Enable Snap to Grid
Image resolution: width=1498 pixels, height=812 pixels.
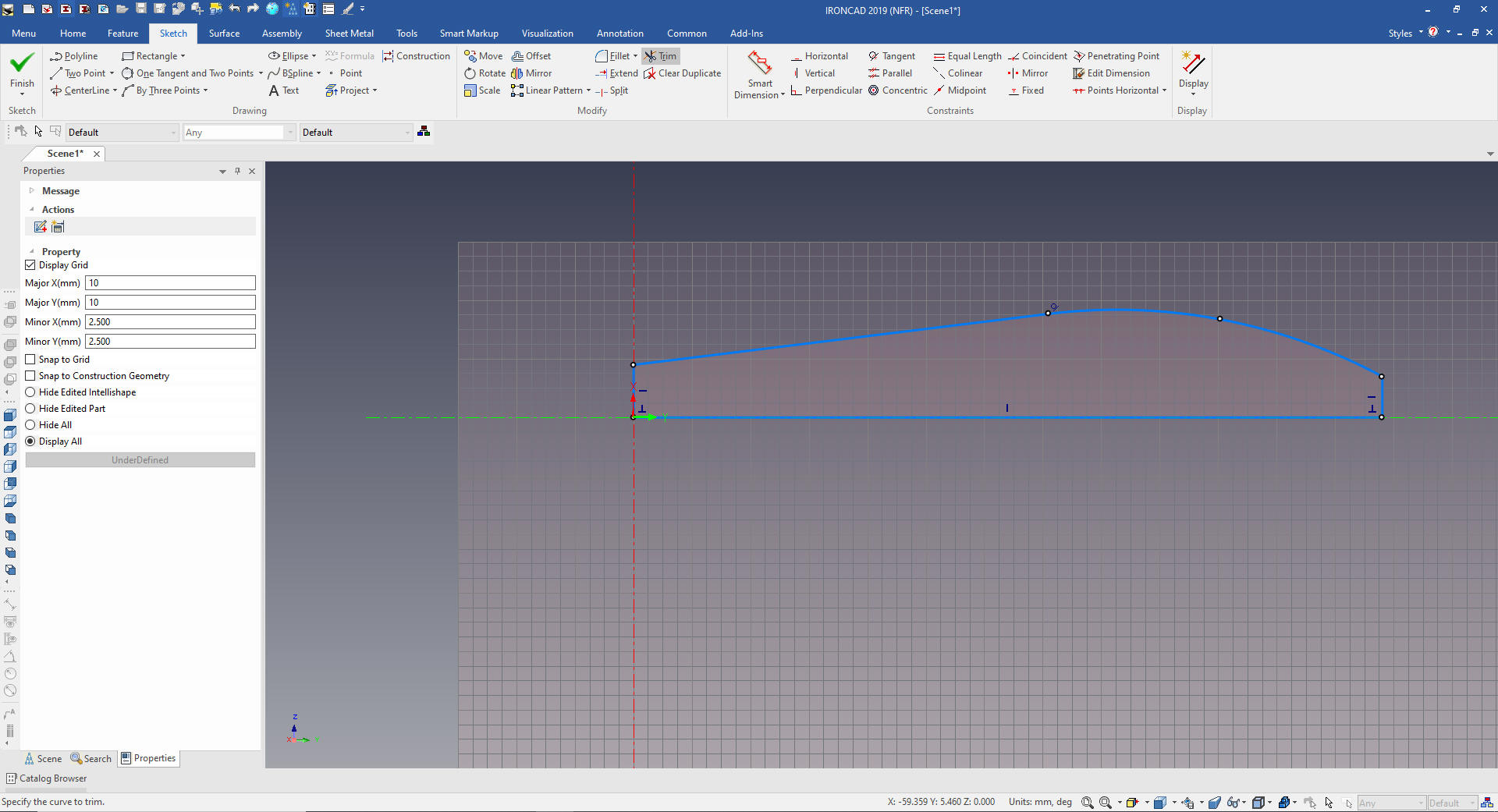(30, 360)
